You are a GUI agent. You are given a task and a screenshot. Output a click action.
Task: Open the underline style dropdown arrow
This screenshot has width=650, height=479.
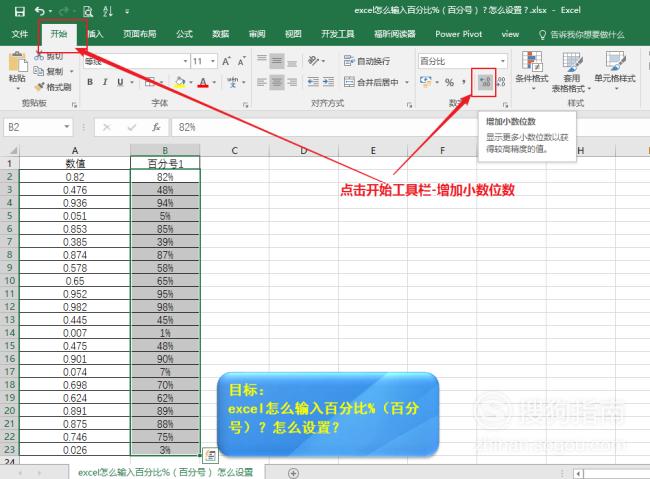coord(132,82)
